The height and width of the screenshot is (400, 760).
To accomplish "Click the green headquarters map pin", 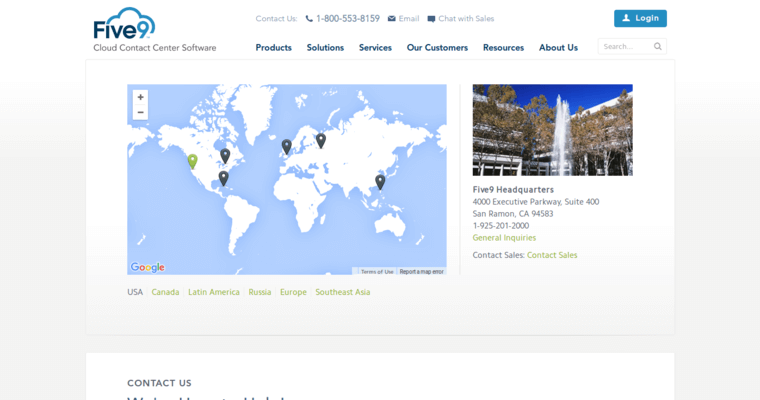I will [x=192, y=160].
